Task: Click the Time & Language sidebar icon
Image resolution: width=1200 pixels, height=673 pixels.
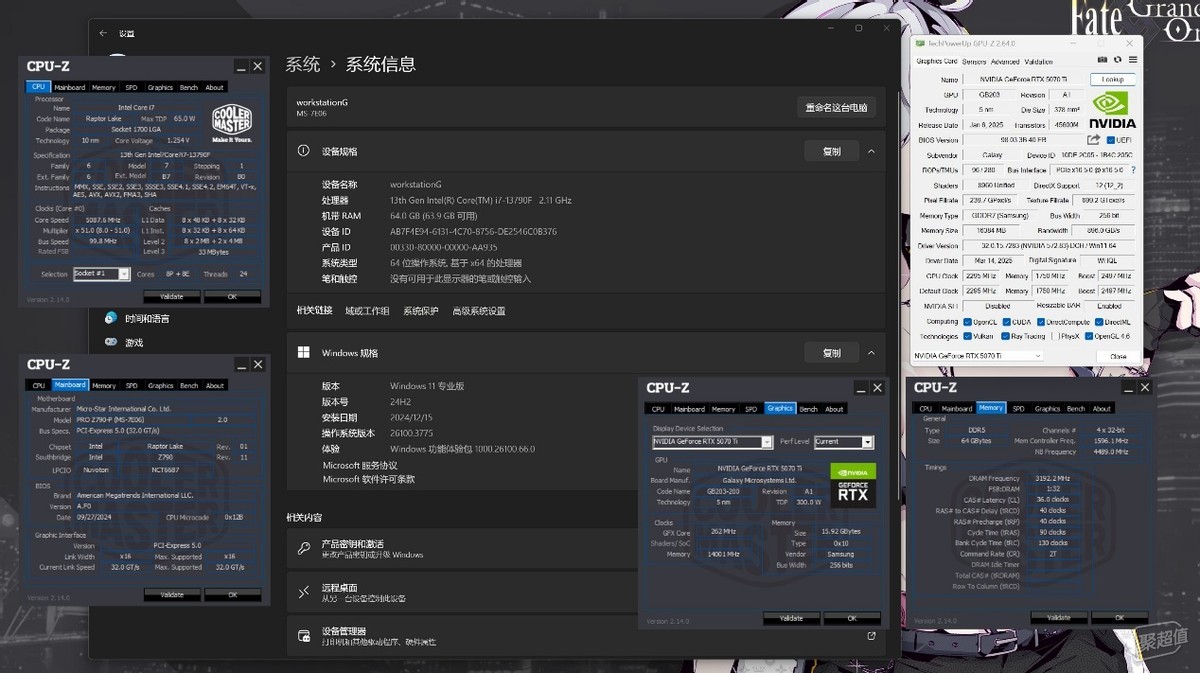Action: click(111, 318)
